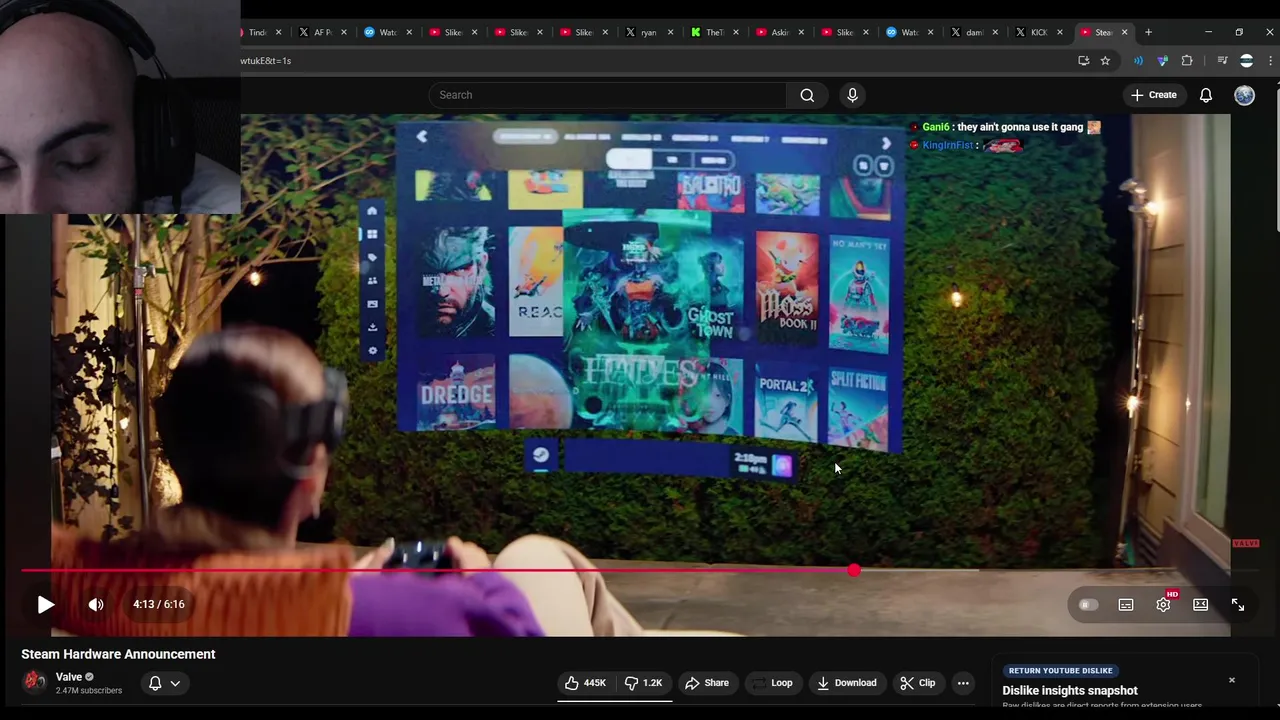Click the red playhead on the progress bar
The height and width of the screenshot is (720, 1280).
(853, 570)
